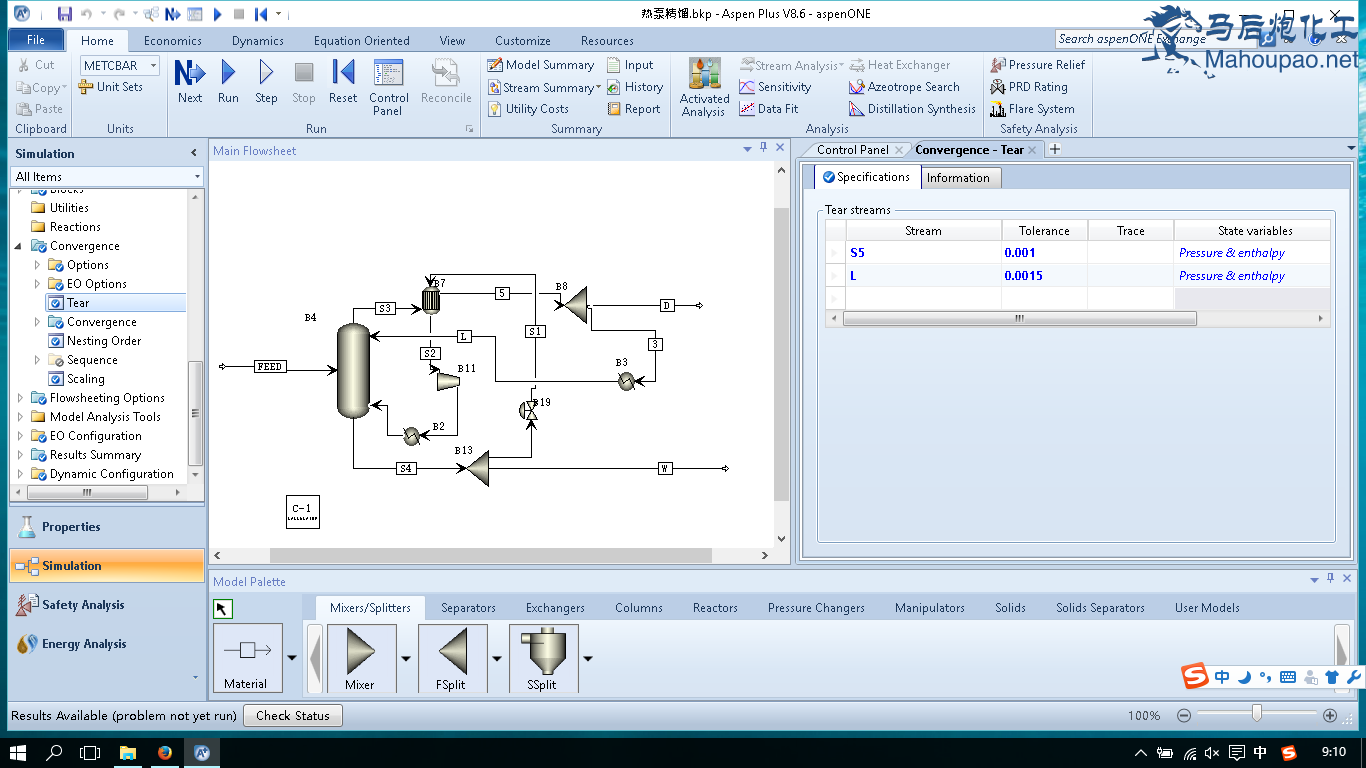Expand Flowsheeting Options tree node

[x=21, y=398]
